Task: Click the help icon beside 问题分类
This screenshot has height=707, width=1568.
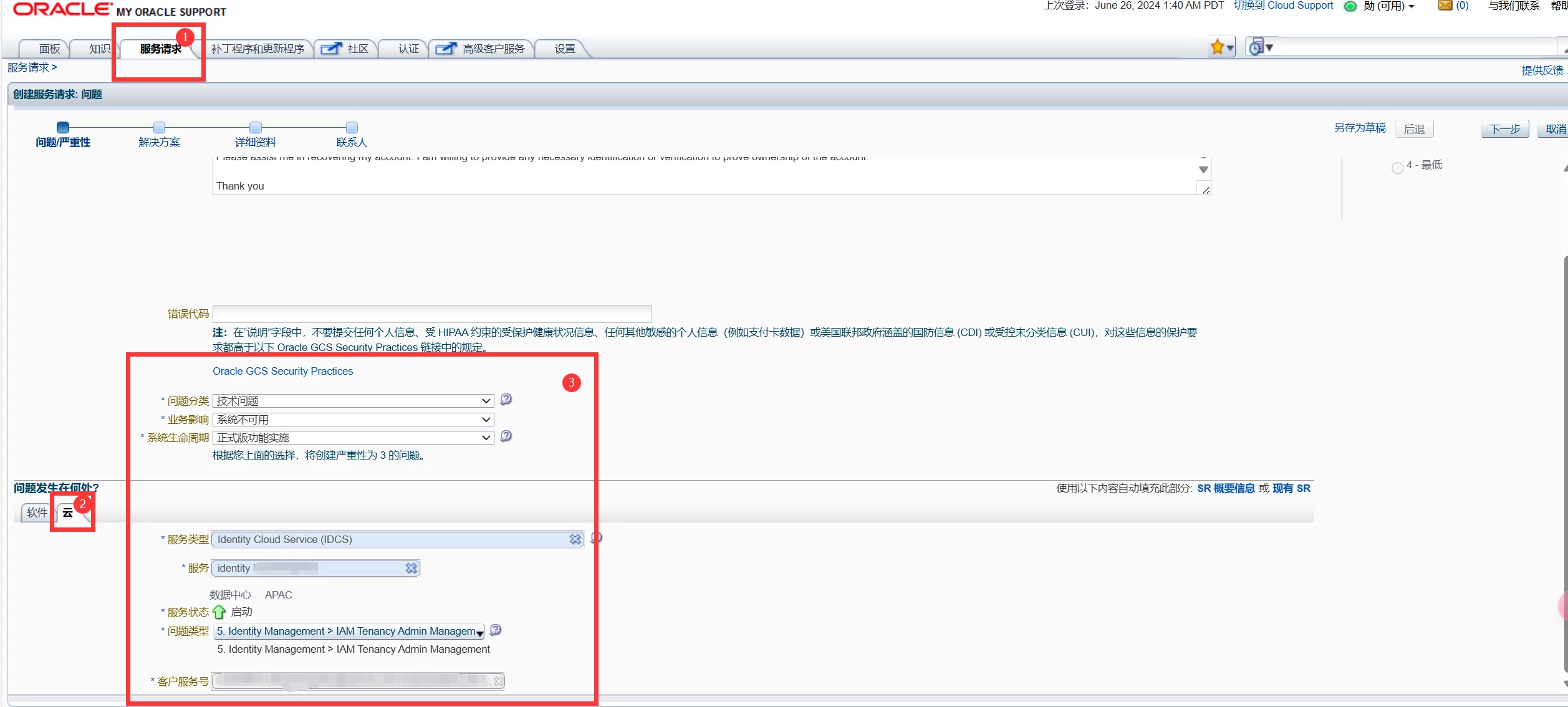Action: point(506,400)
